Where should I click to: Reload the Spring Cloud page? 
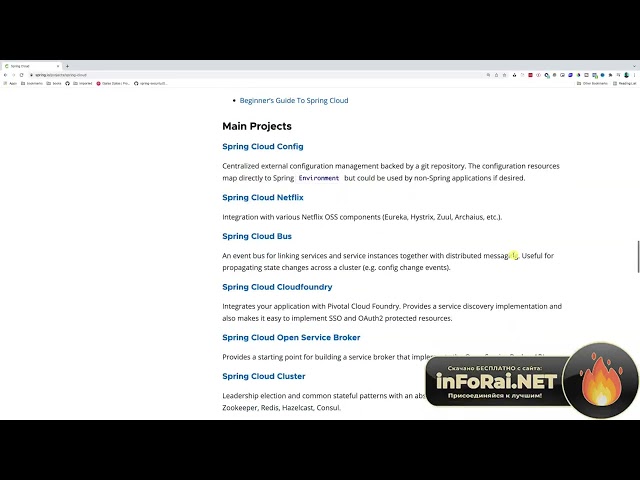pyautogui.click(x=22, y=75)
